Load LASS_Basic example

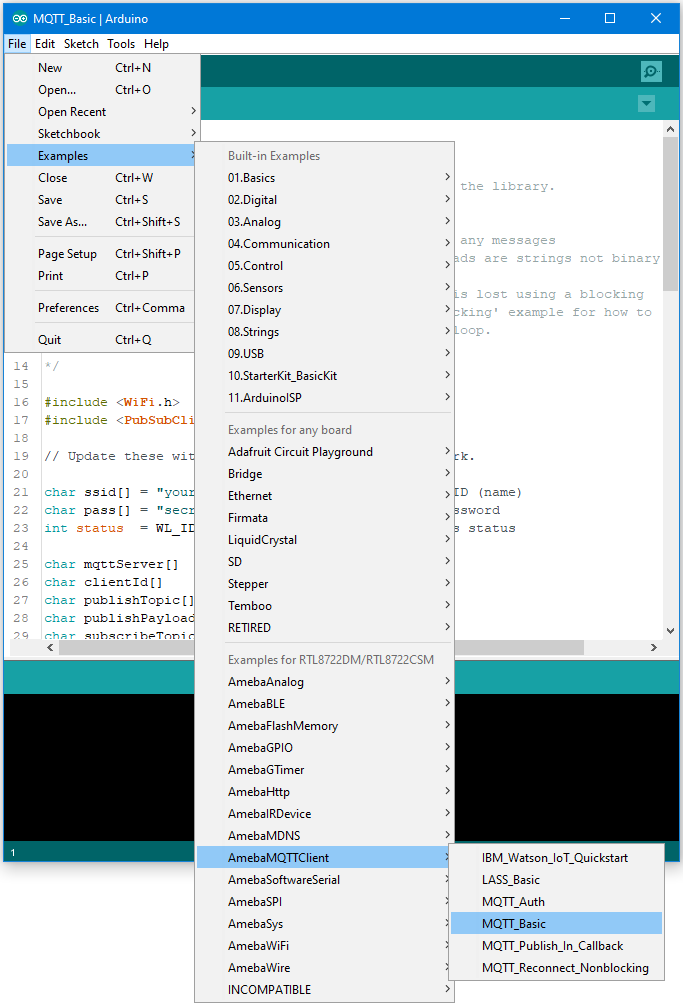pos(556,880)
